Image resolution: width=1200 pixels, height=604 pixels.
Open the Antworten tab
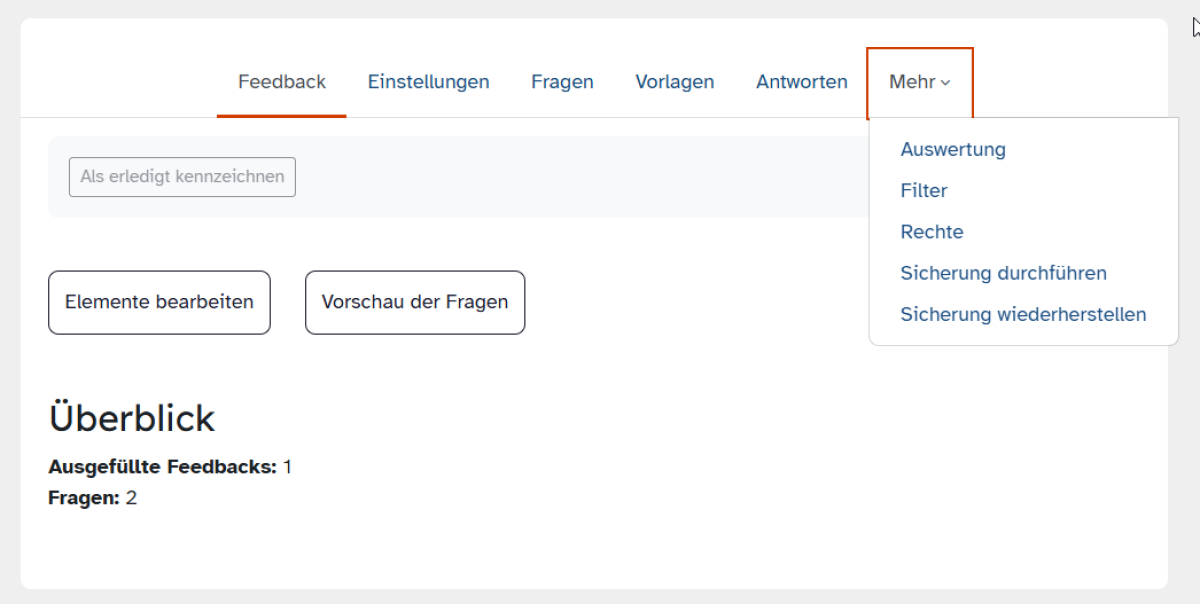[802, 82]
